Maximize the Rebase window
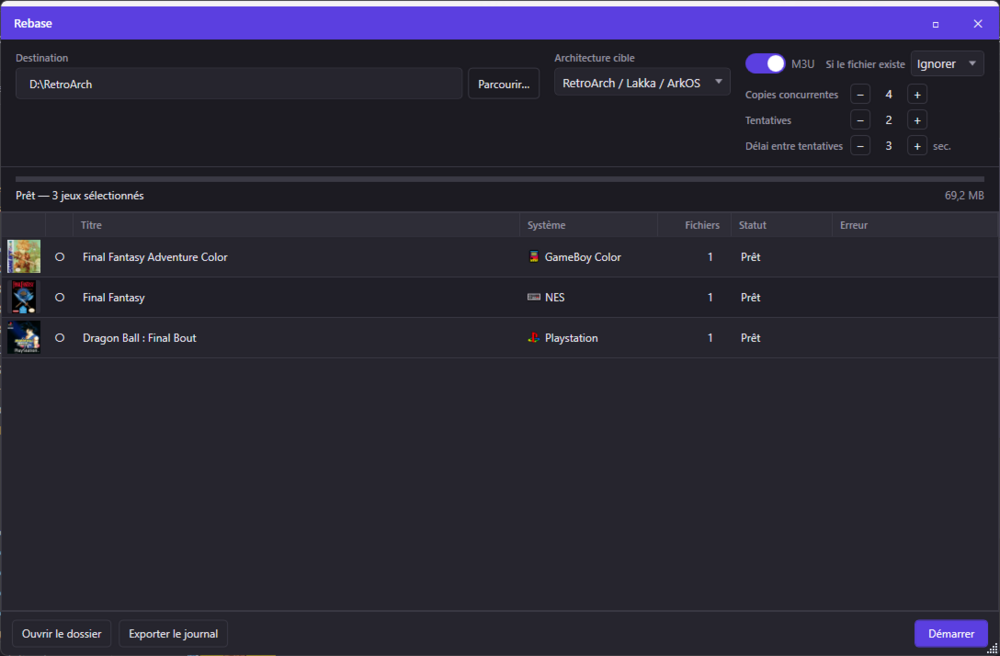The width and height of the screenshot is (1000, 656). 935,24
